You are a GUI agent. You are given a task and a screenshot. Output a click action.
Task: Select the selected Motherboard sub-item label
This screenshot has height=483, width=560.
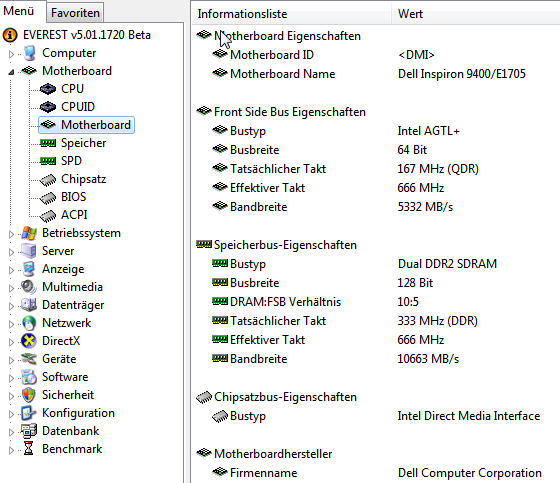point(96,125)
